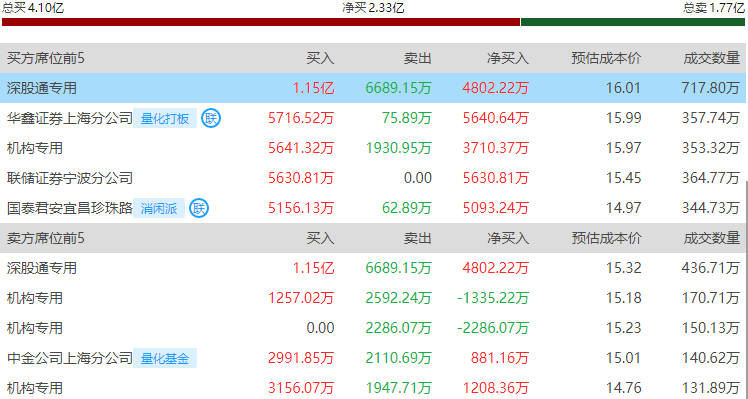Click the 联 icon beside 华鑫证券上海分公司
The width and height of the screenshot is (748, 399).
point(211,118)
